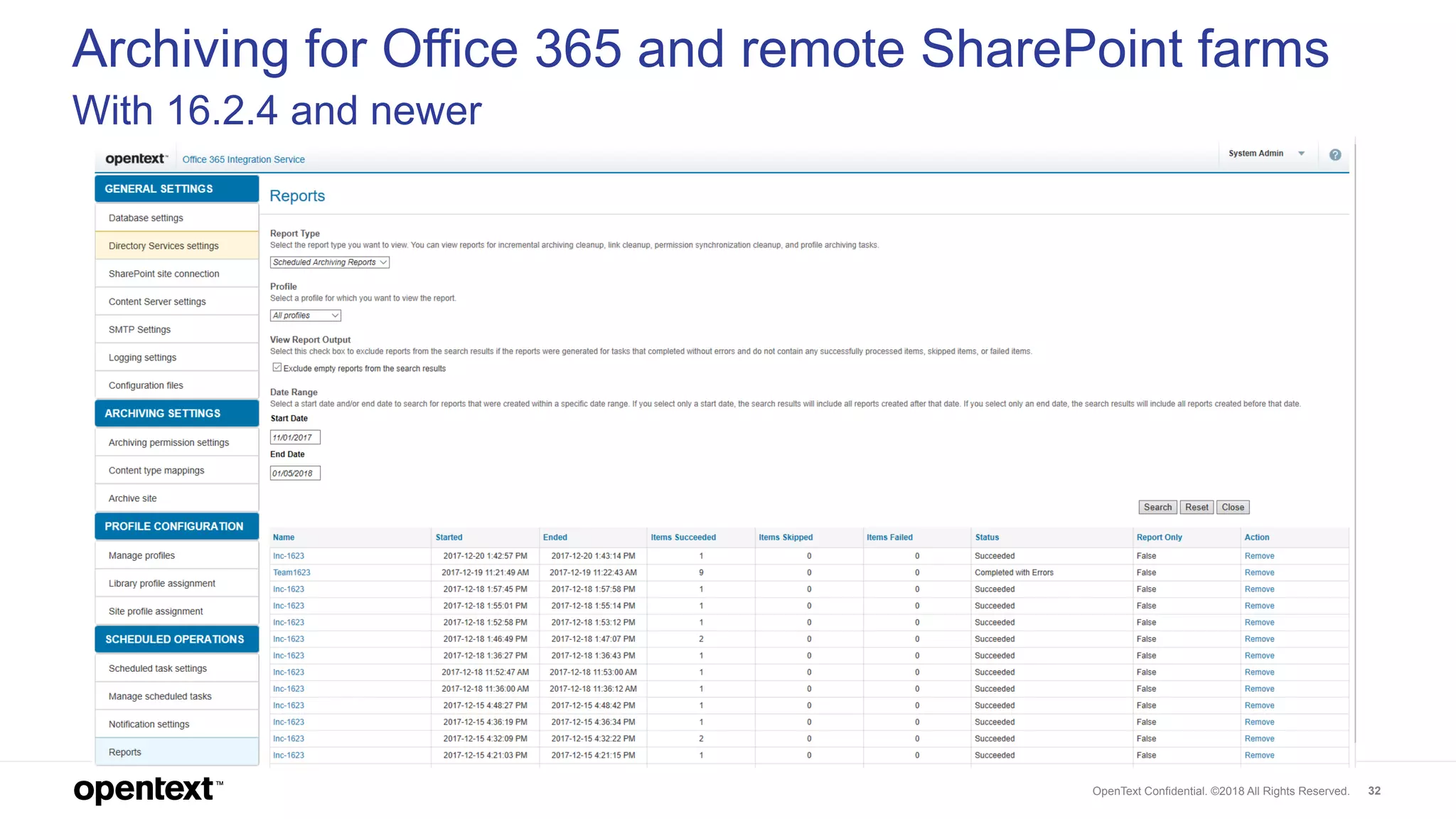Click the End Date input field

[x=295, y=473]
